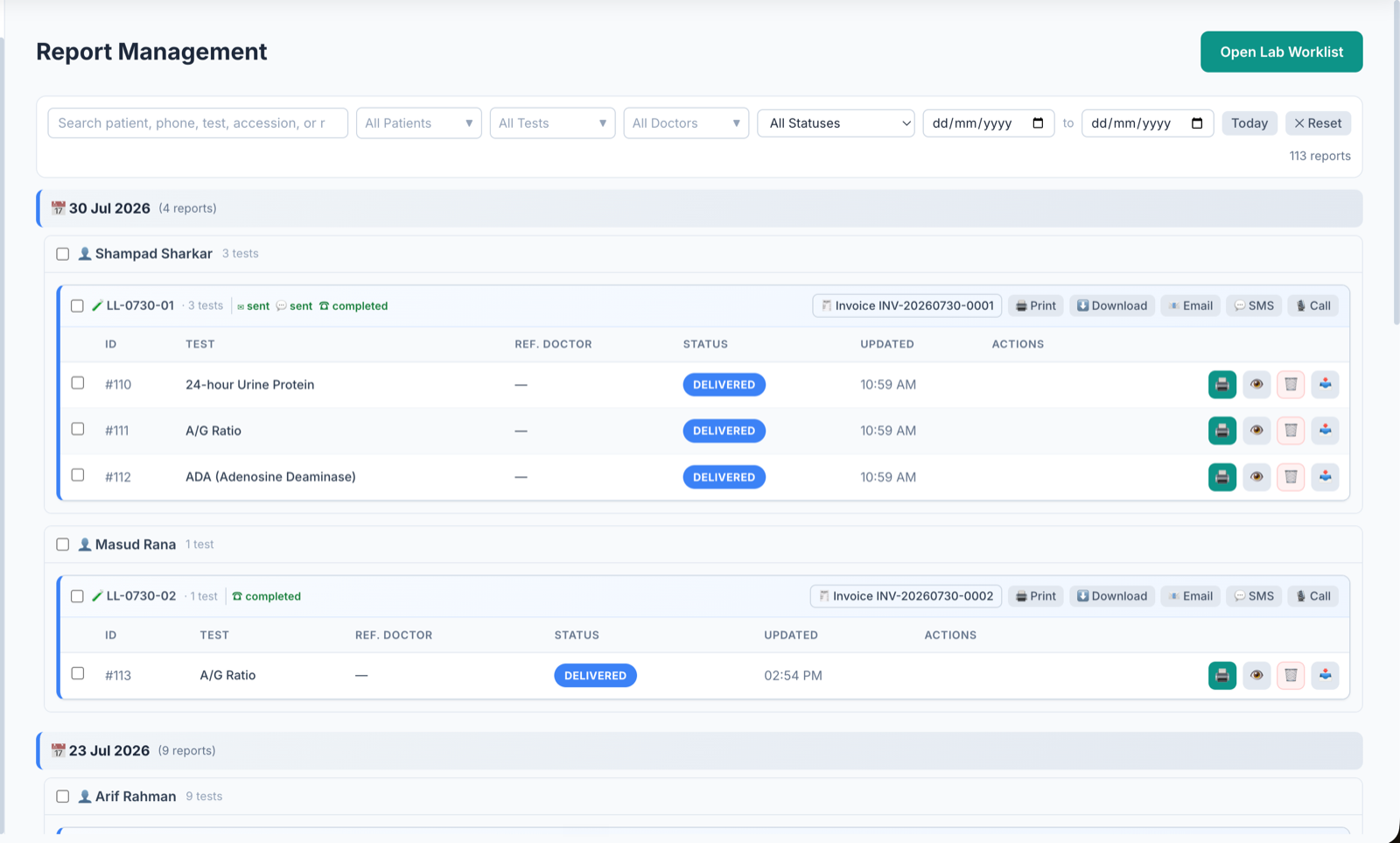The width and height of the screenshot is (1400, 843).
Task: Click DELIVERED badge for report #110
Action: [x=724, y=384]
